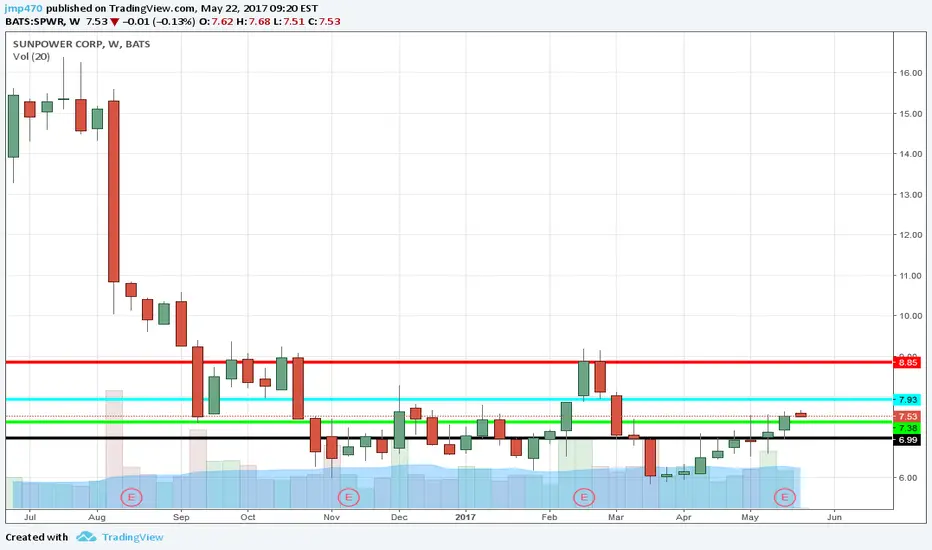This screenshot has height=550, width=932.
Task: Click the Aug date axis label
Action: [97, 517]
